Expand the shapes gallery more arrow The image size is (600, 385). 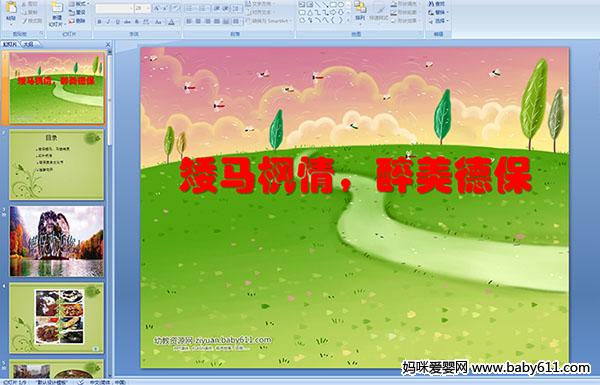pos(348,20)
